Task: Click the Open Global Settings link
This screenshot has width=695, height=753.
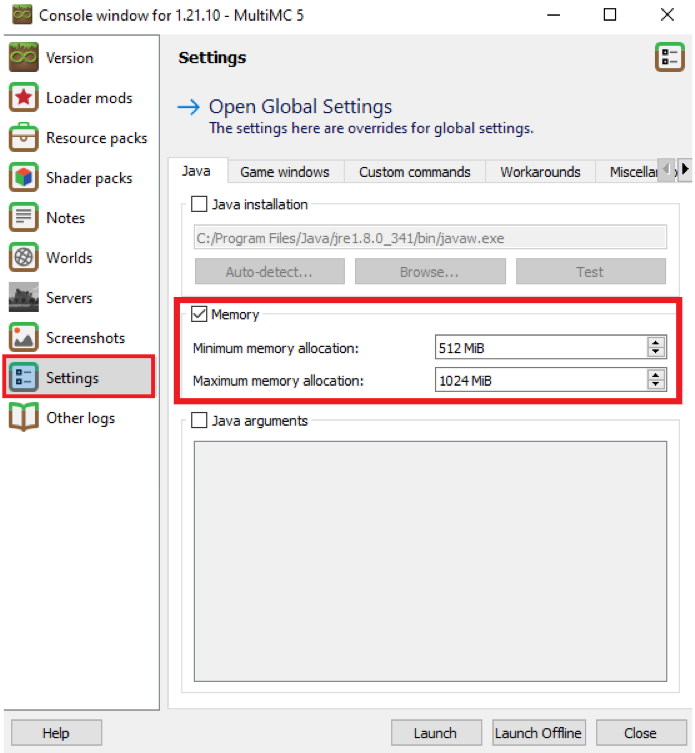Action: (300, 107)
